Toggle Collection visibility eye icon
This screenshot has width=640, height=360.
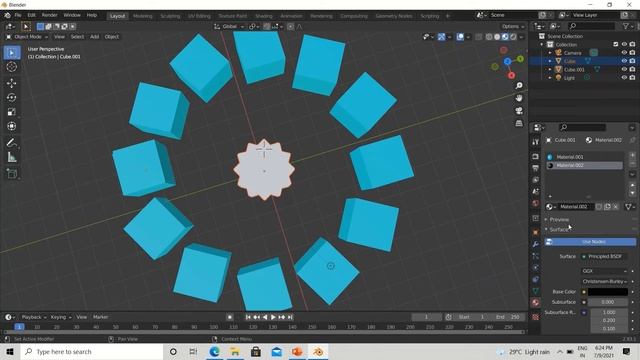pos(624,44)
